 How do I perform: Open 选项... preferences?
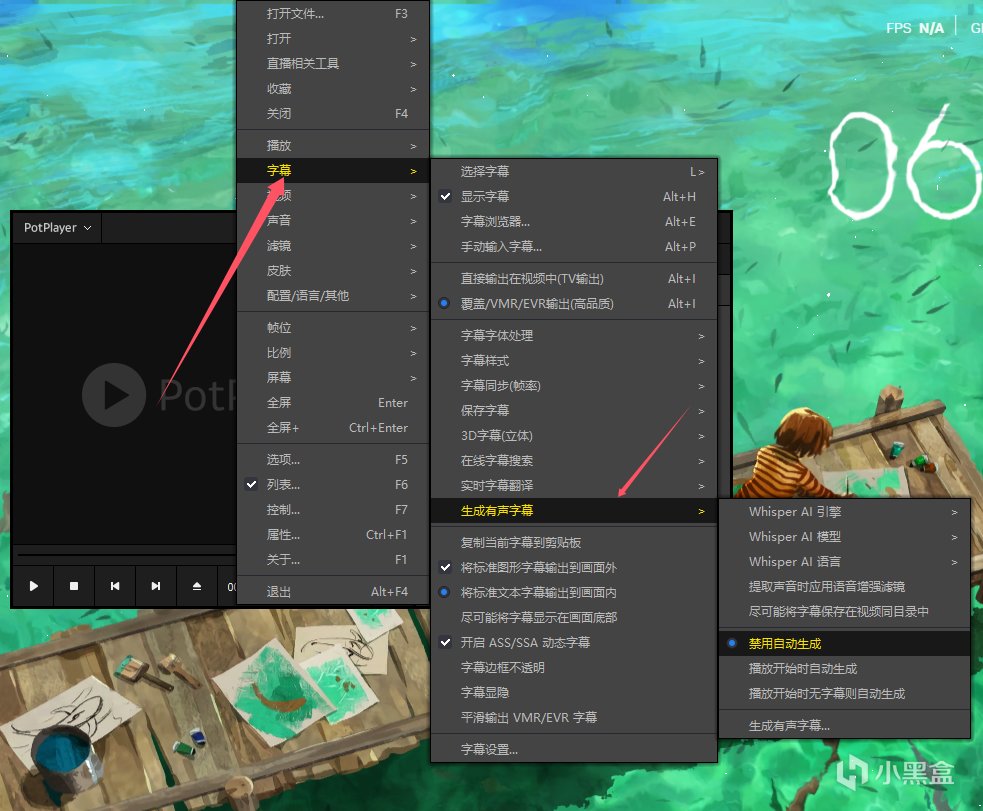tap(333, 459)
